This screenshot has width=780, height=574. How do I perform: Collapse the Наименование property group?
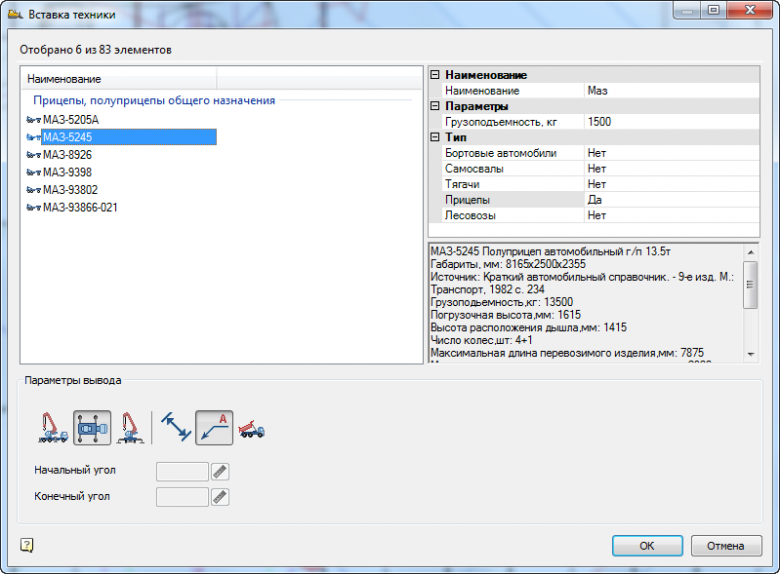[435, 75]
